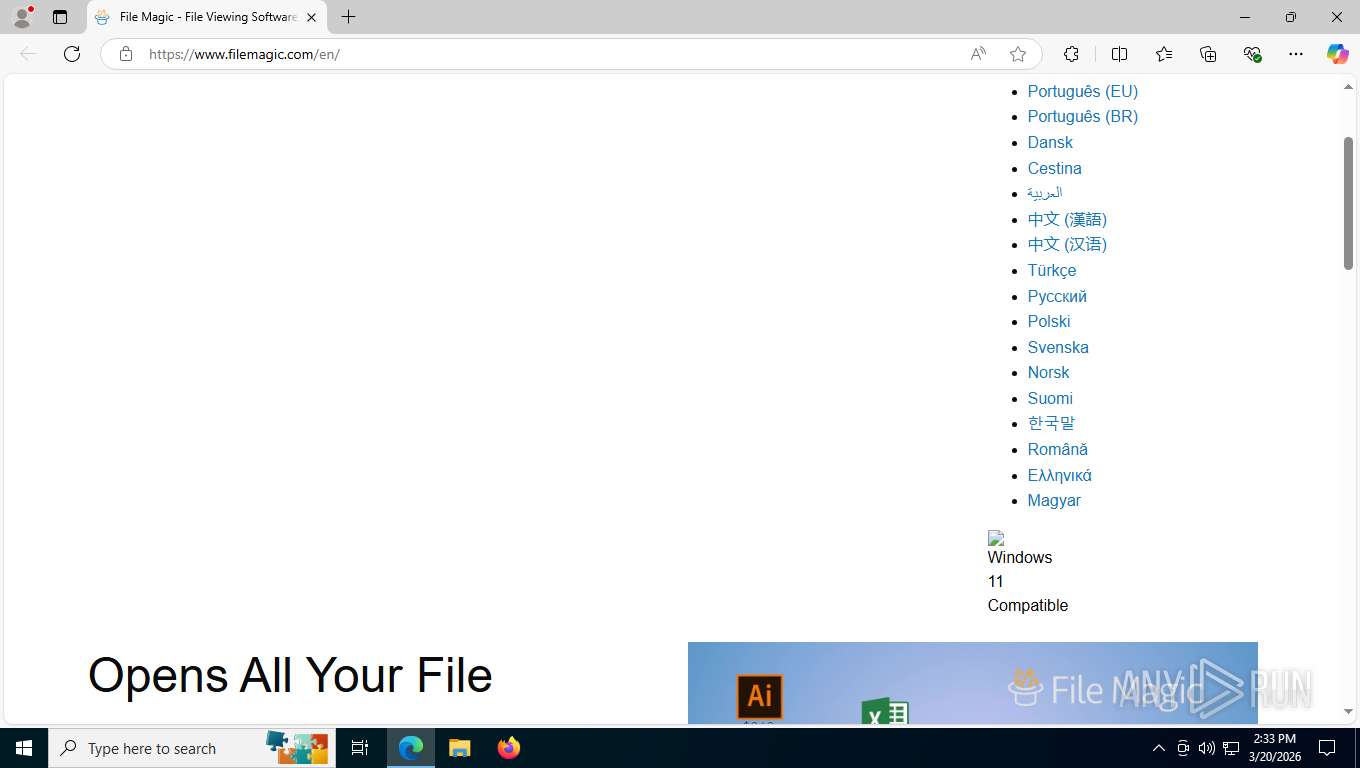Open the Windows Start menu
This screenshot has height=768, width=1360.
[24, 748]
